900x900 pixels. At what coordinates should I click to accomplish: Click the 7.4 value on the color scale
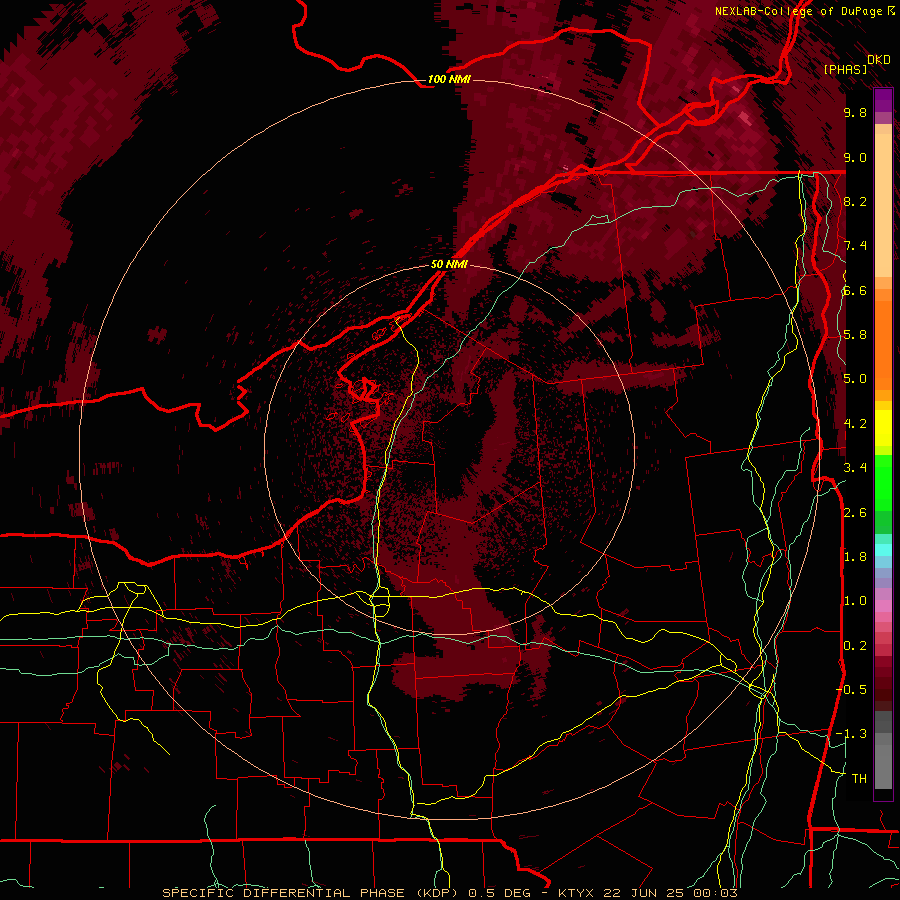coord(855,246)
